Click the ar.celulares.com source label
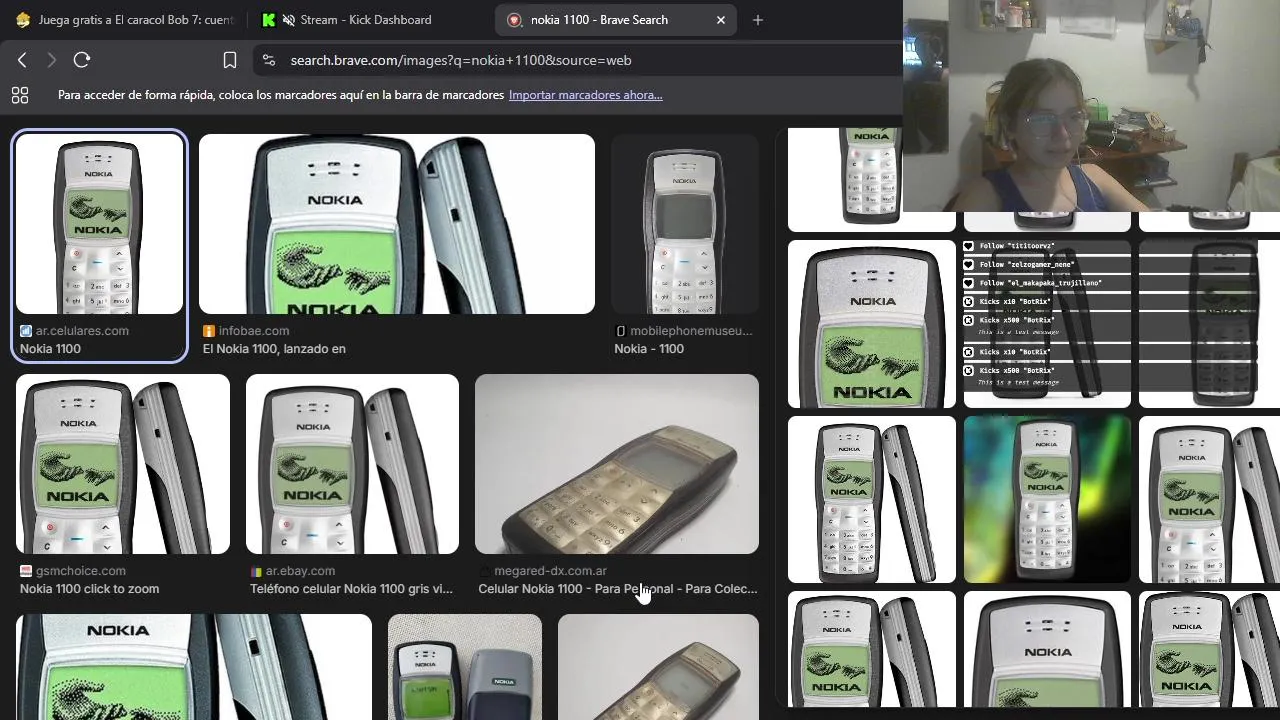Viewport: 1280px width, 720px height. (82, 331)
